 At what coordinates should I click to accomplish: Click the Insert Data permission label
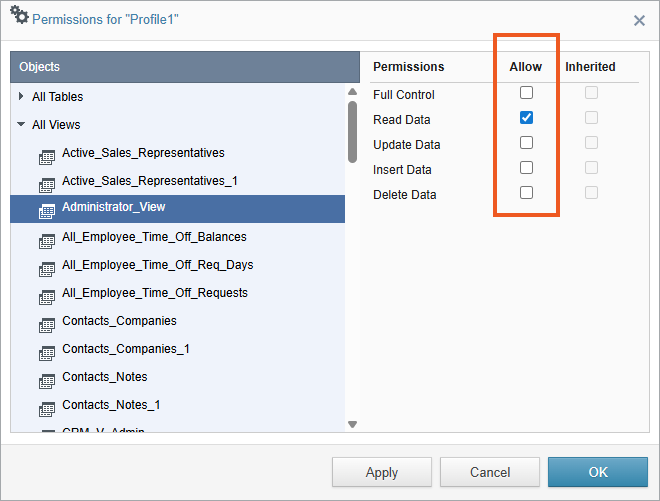point(402,170)
